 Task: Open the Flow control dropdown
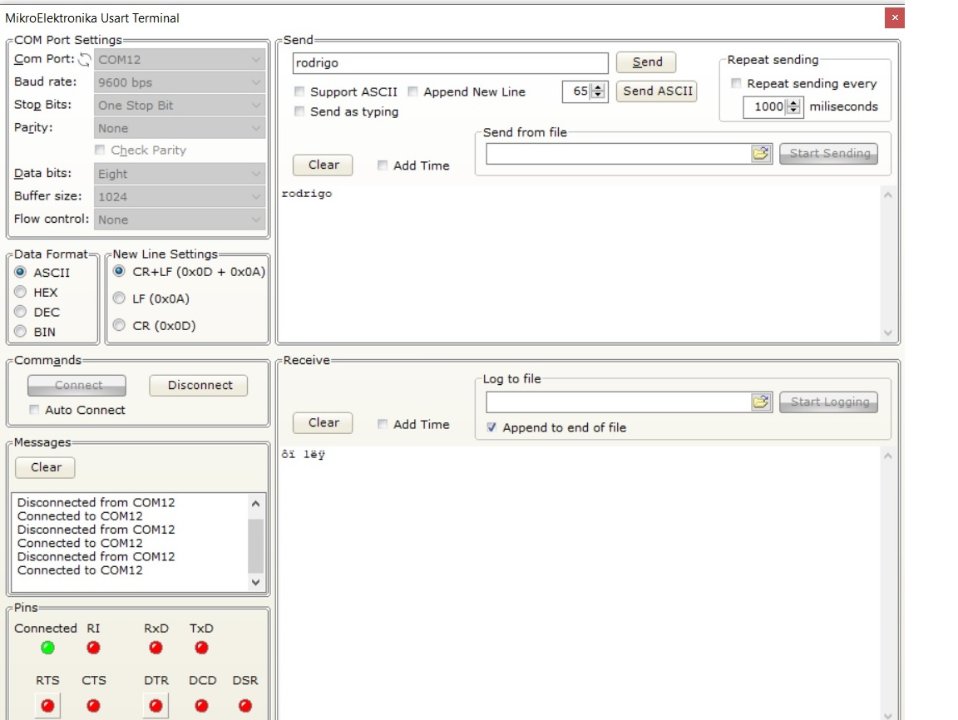click(x=180, y=219)
